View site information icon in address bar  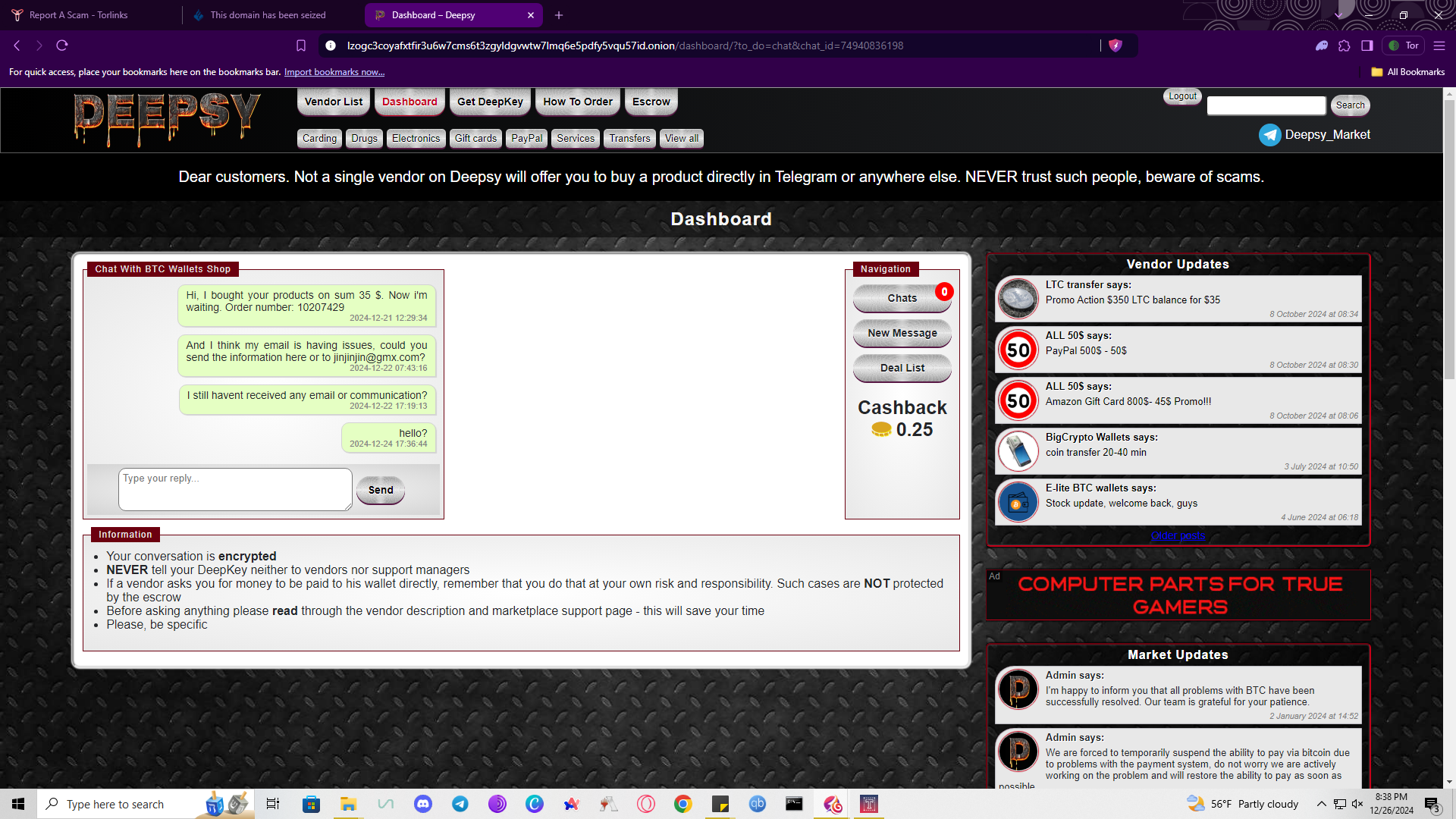click(331, 45)
